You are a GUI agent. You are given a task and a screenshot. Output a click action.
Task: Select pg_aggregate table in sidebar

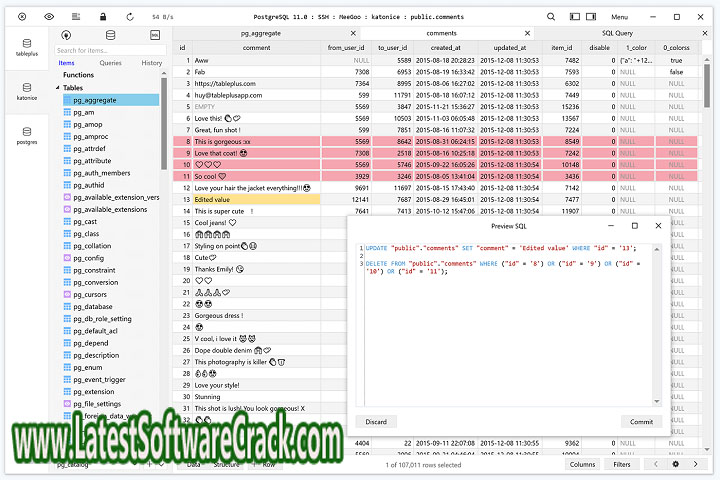click(111, 100)
